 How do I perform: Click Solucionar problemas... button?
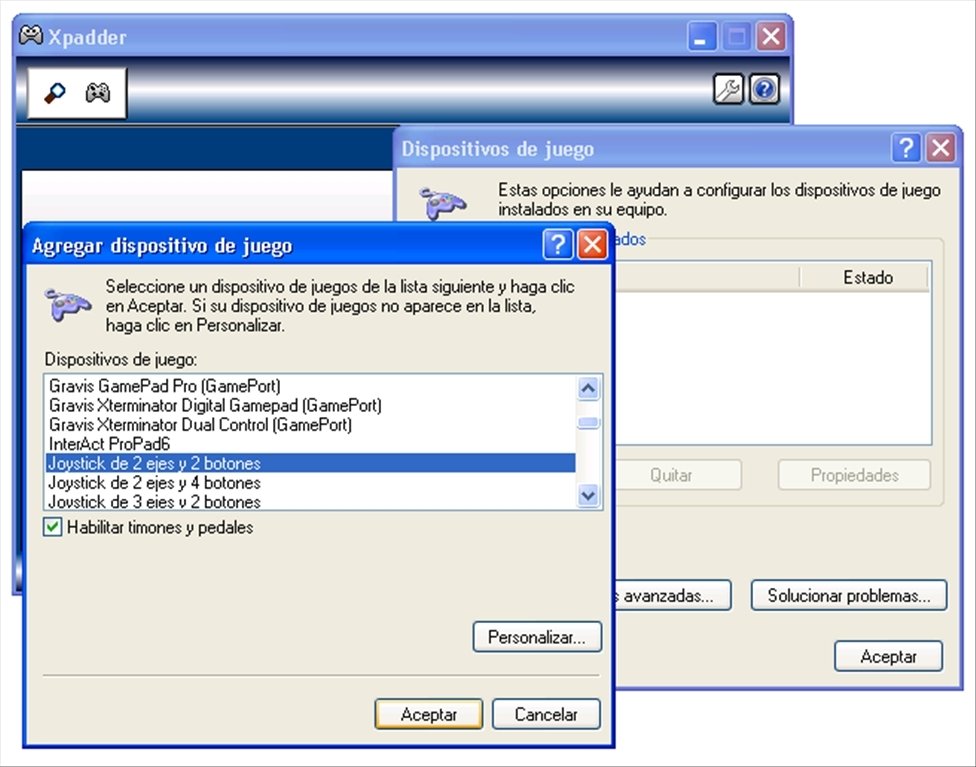coord(849,595)
